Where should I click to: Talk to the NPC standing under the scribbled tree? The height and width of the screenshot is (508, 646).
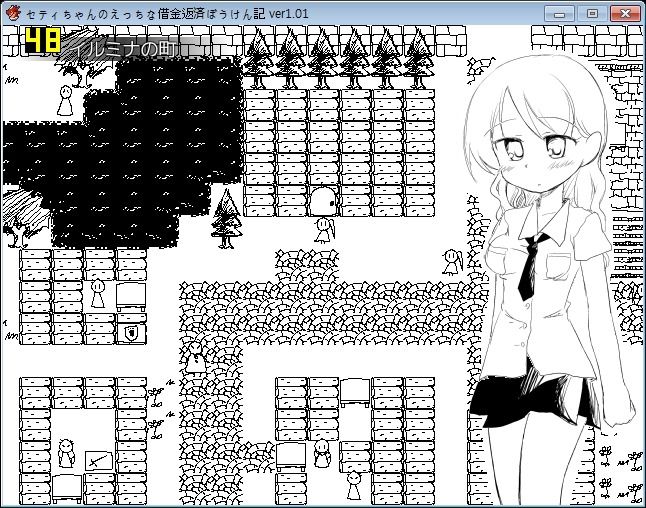click(66, 100)
